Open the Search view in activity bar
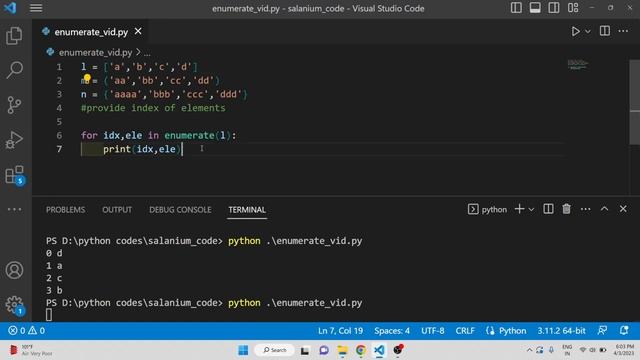 point(14,70)
